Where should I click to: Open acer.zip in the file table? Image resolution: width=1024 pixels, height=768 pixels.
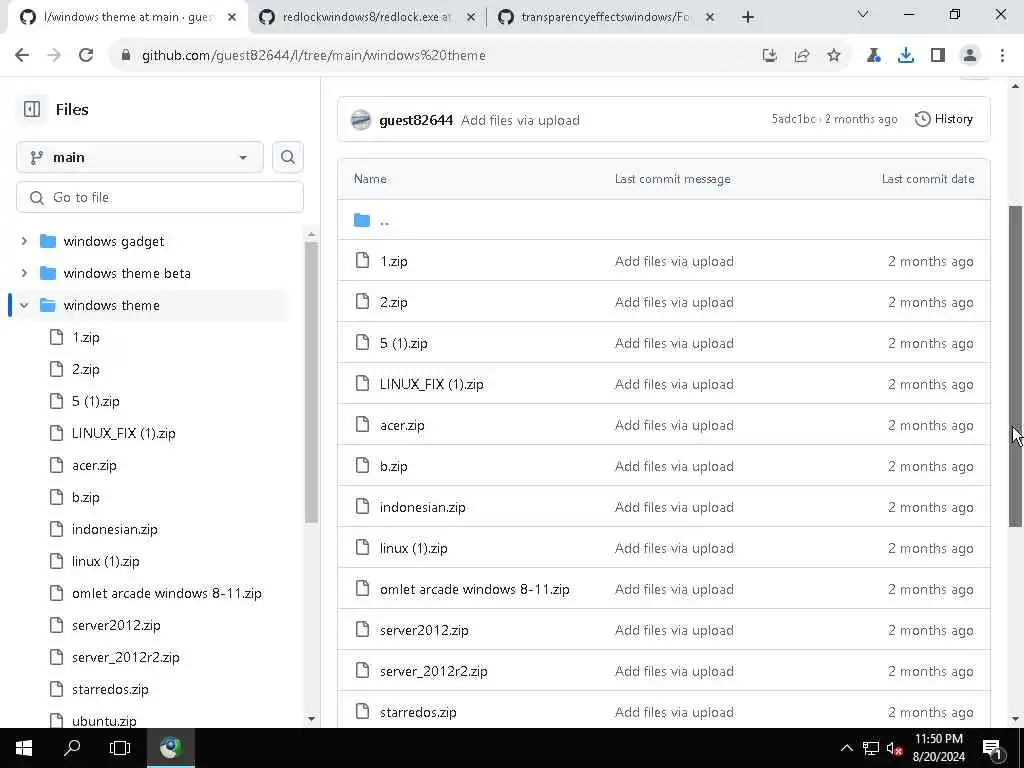pyautogui.click(x=402, y=426)
